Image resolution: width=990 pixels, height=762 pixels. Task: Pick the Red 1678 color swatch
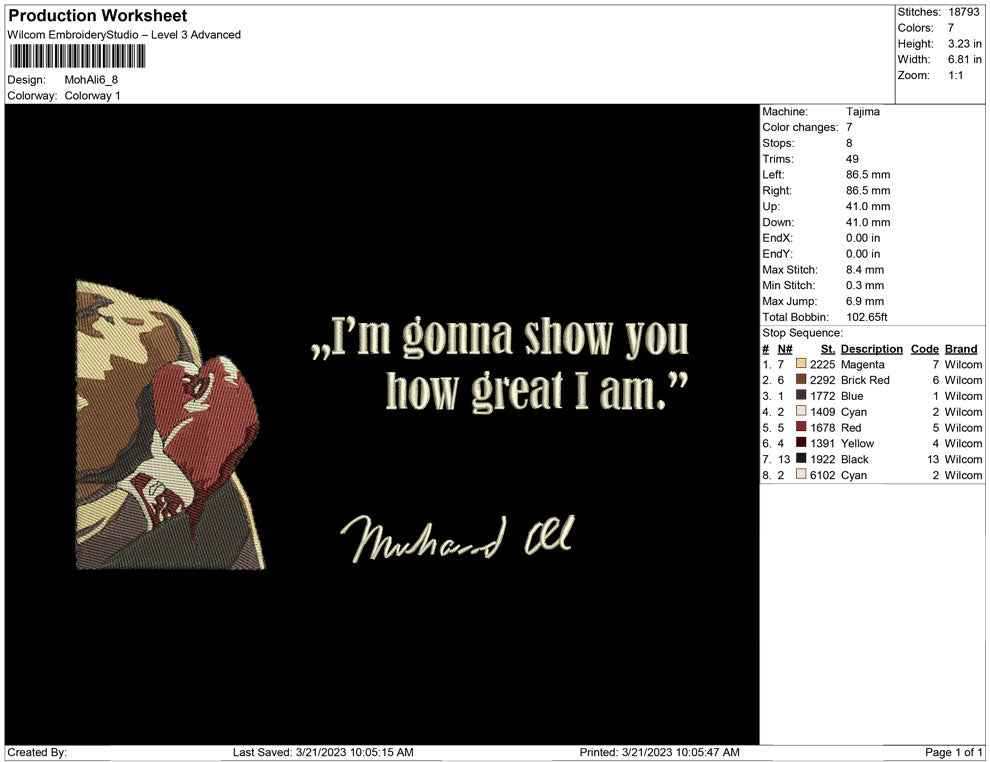coord(801,427)
